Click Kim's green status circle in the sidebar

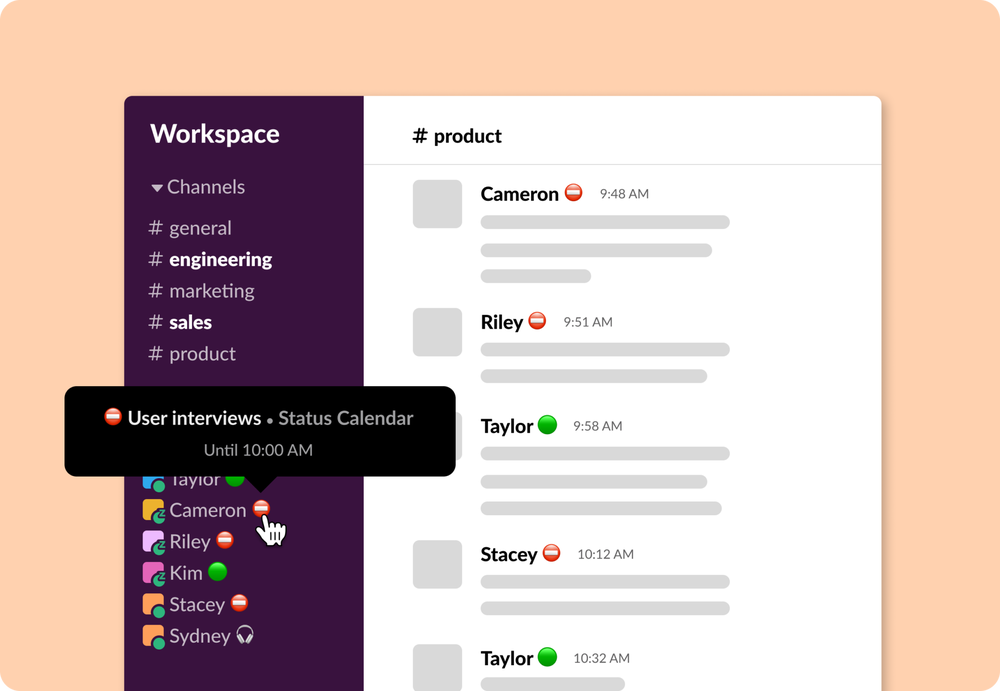pyautogui.click(x=217, y=572)
